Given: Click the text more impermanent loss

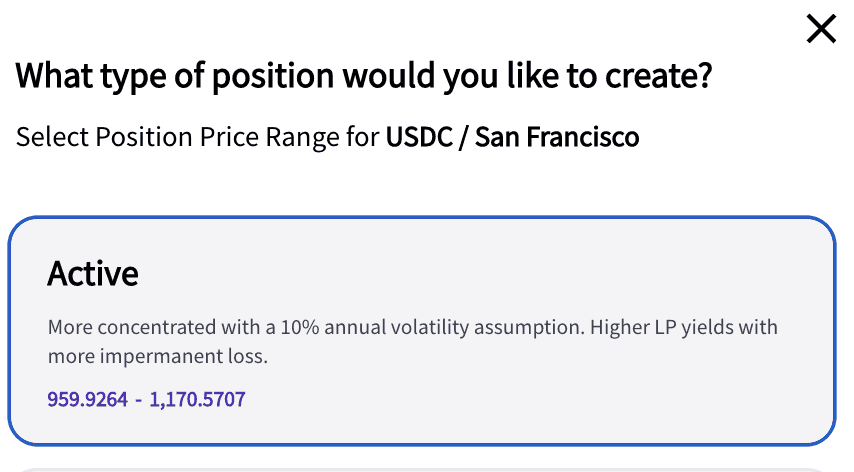Looking at the screenshot, I should point(157,357).
